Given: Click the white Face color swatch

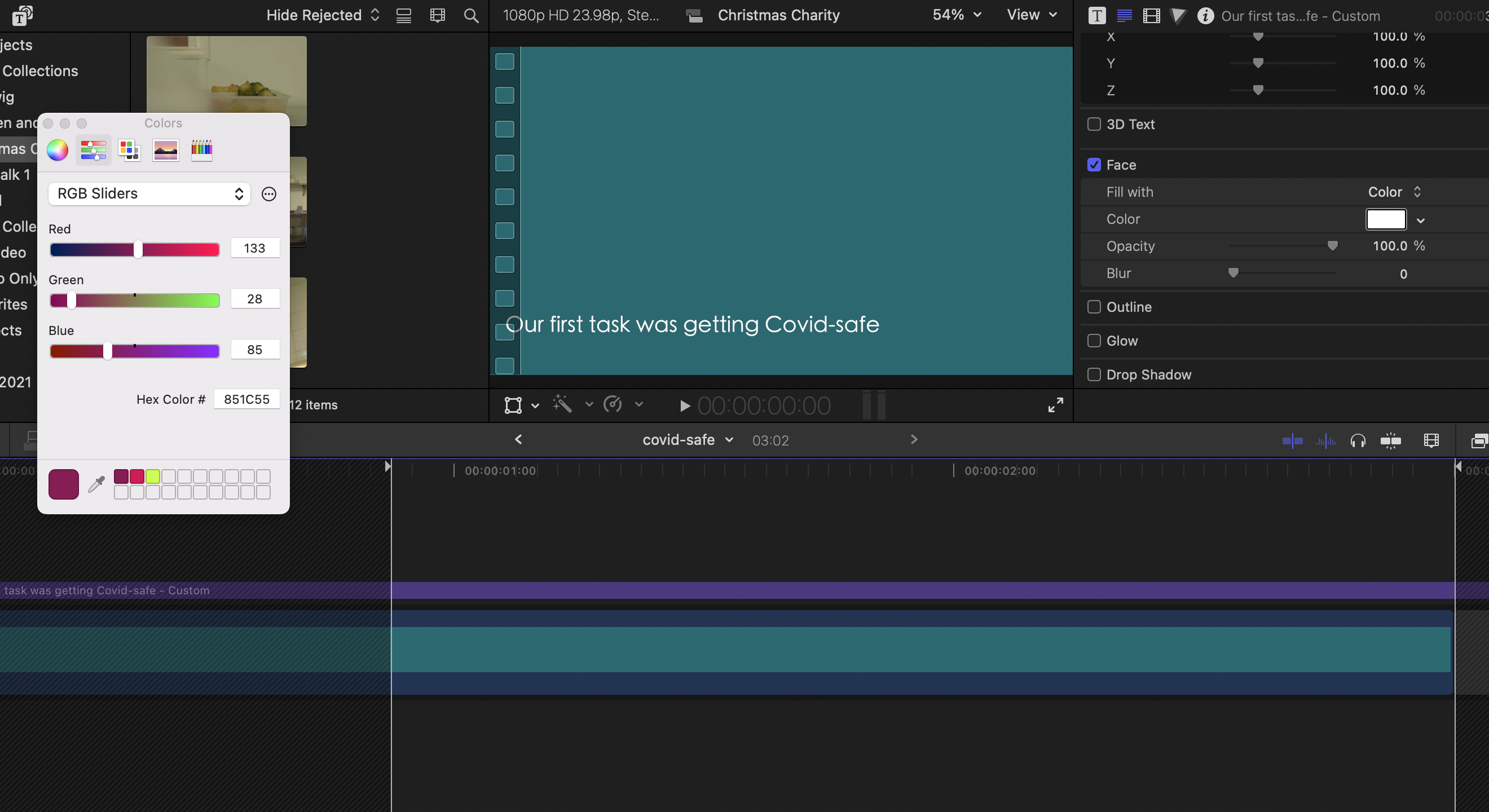Looking at the screenshot, I should 1386,219.
